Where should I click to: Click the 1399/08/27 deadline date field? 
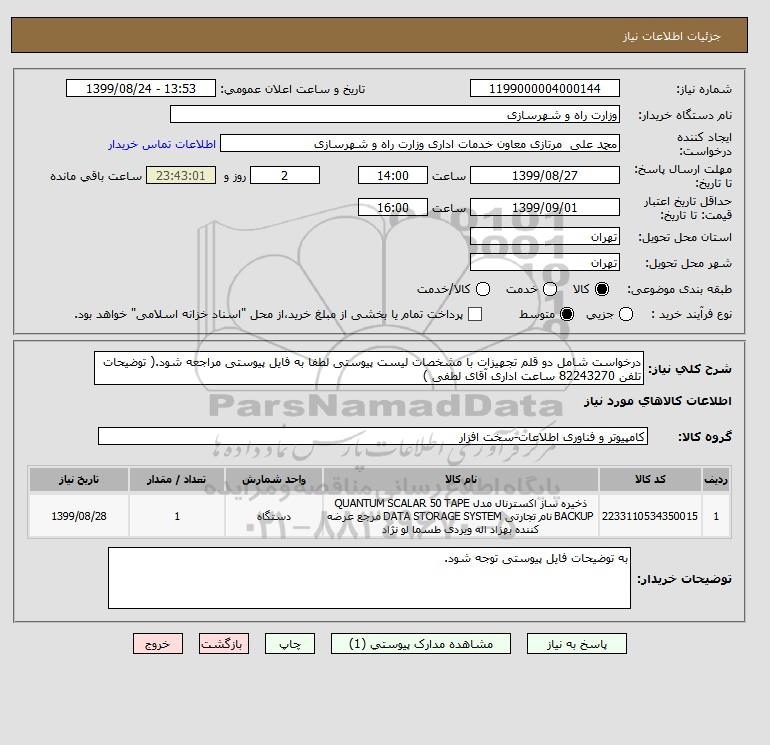pos(545,175)
